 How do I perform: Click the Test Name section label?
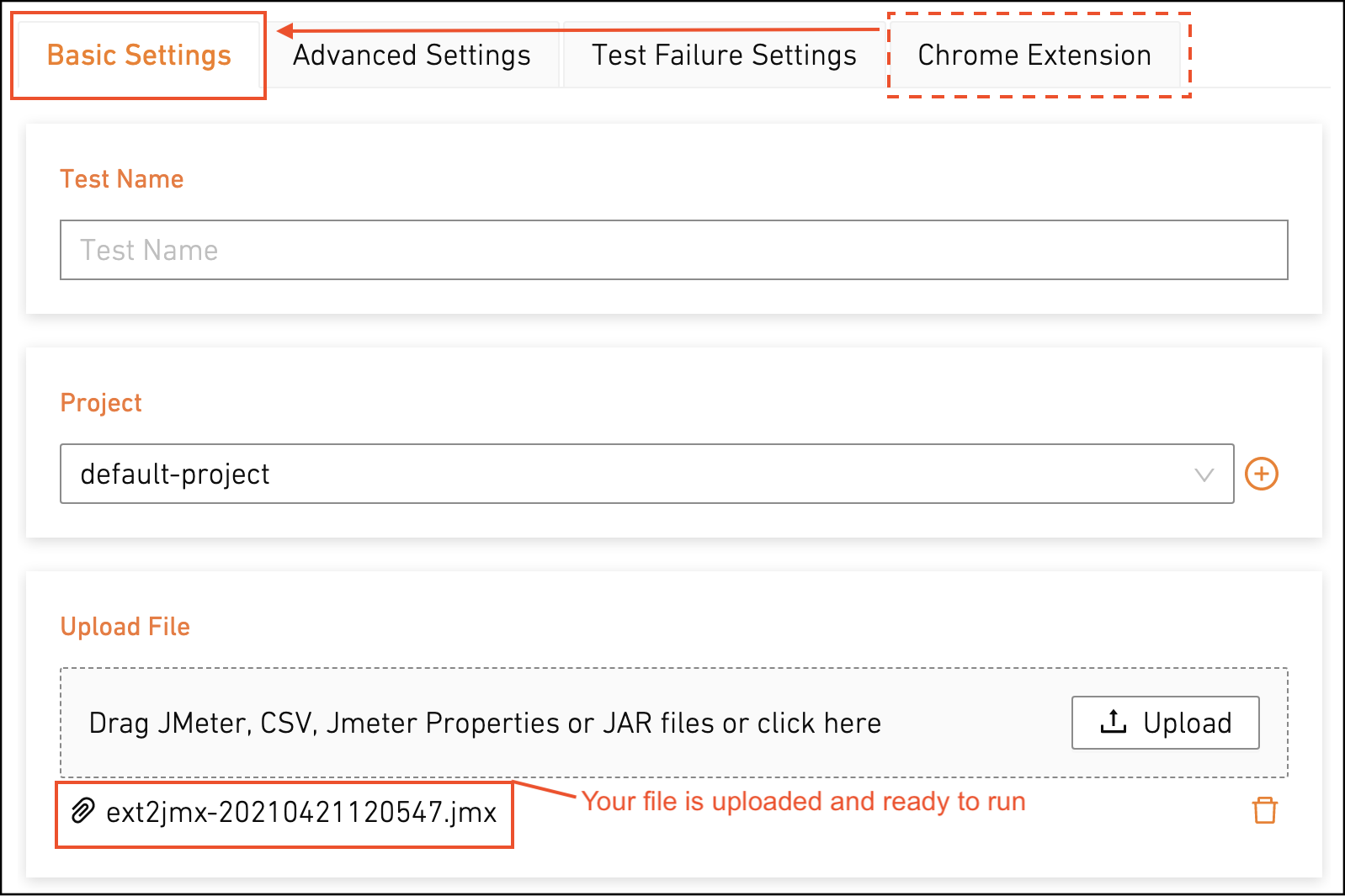(x=122, y=179)
